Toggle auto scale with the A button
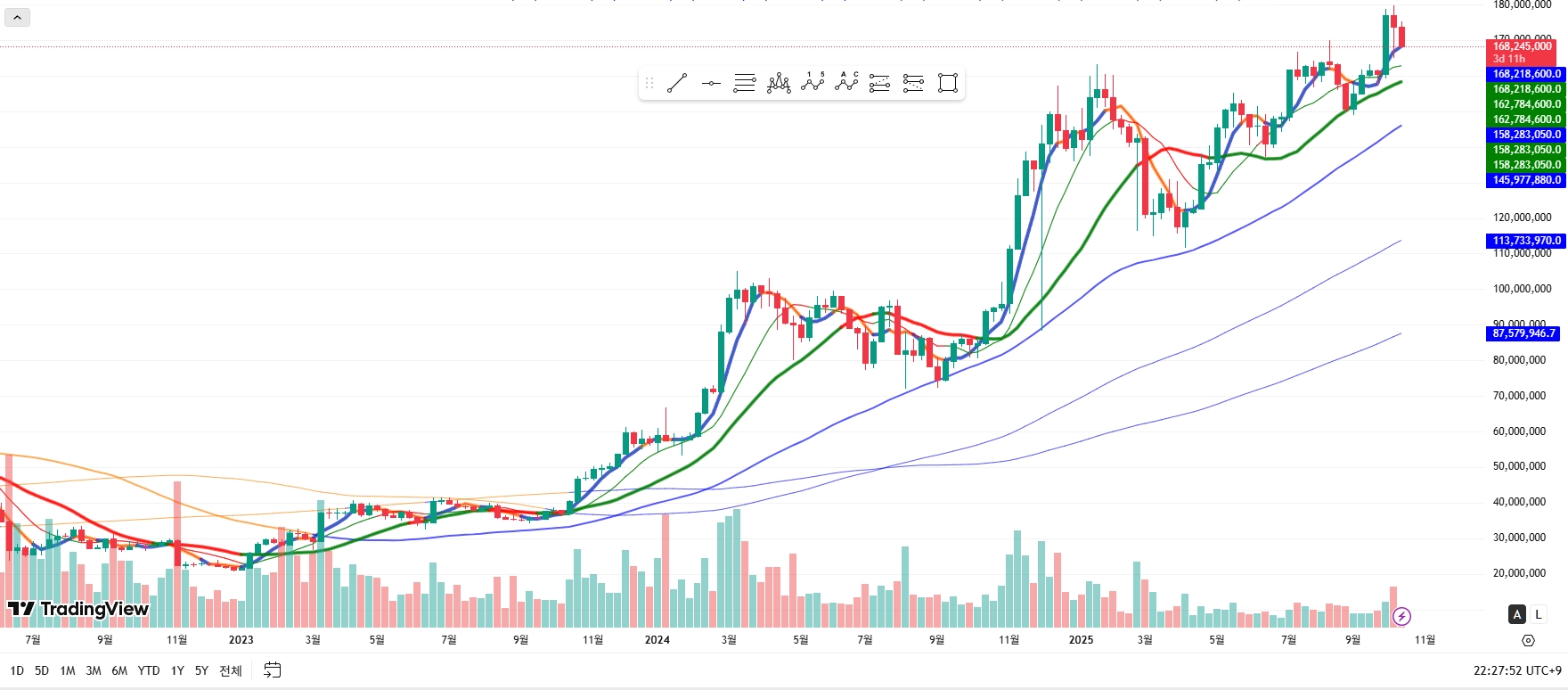Image resolution: width=1568 pixels, height=690 pixels. (x=1517, y=614)
